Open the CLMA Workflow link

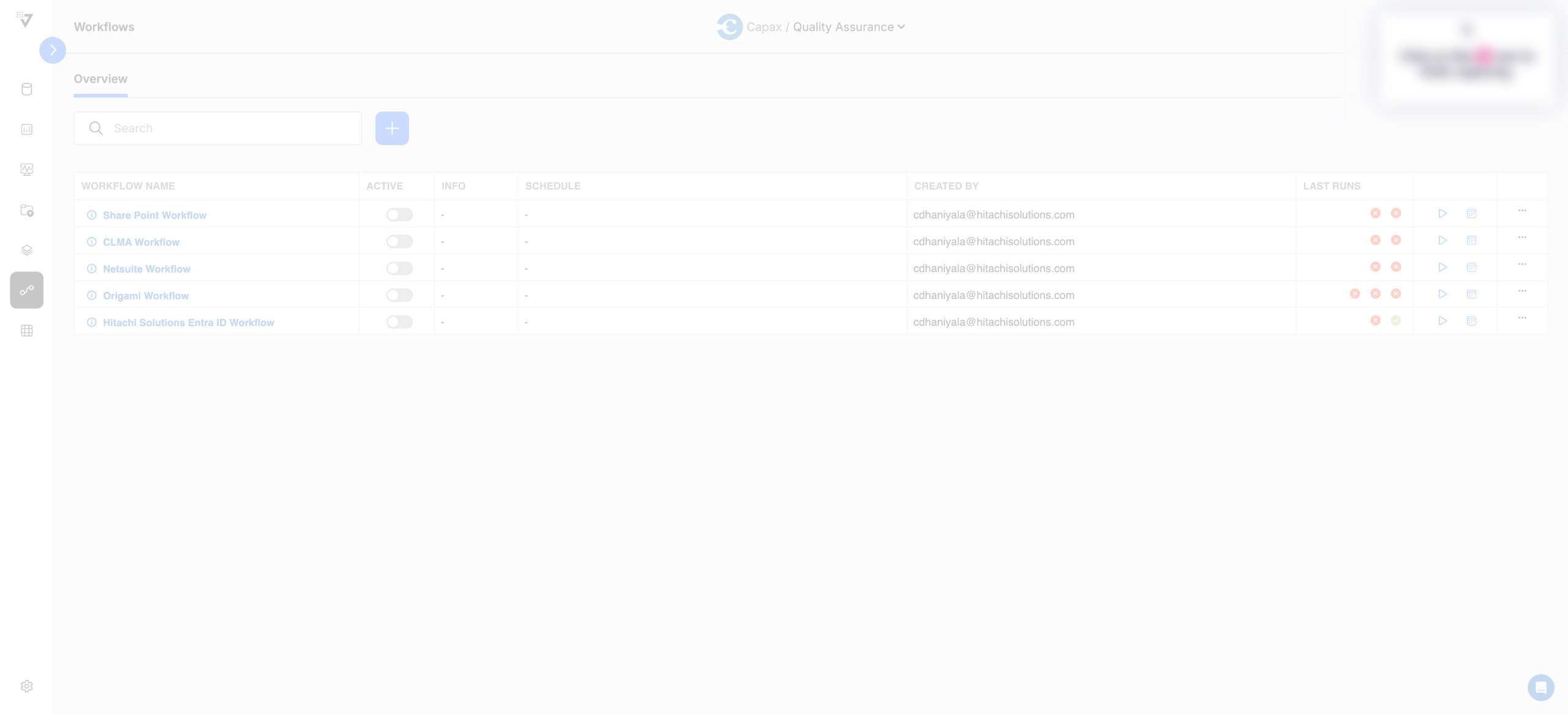141,242
